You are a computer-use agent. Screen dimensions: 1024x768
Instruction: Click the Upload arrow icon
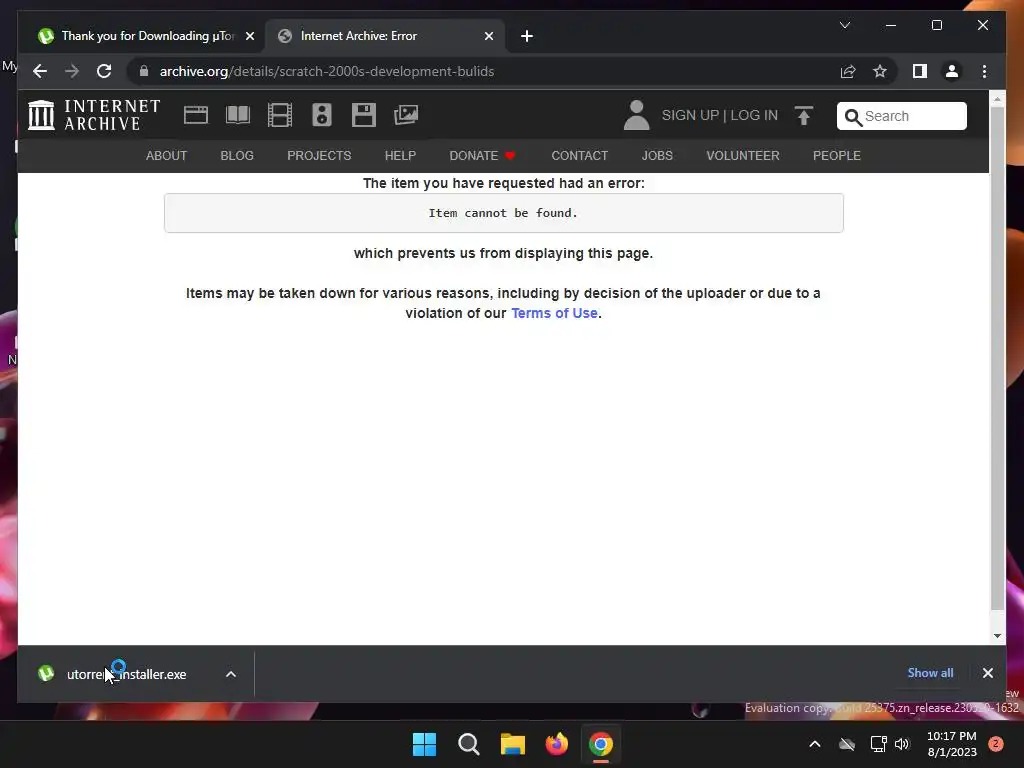pos(804,116)
